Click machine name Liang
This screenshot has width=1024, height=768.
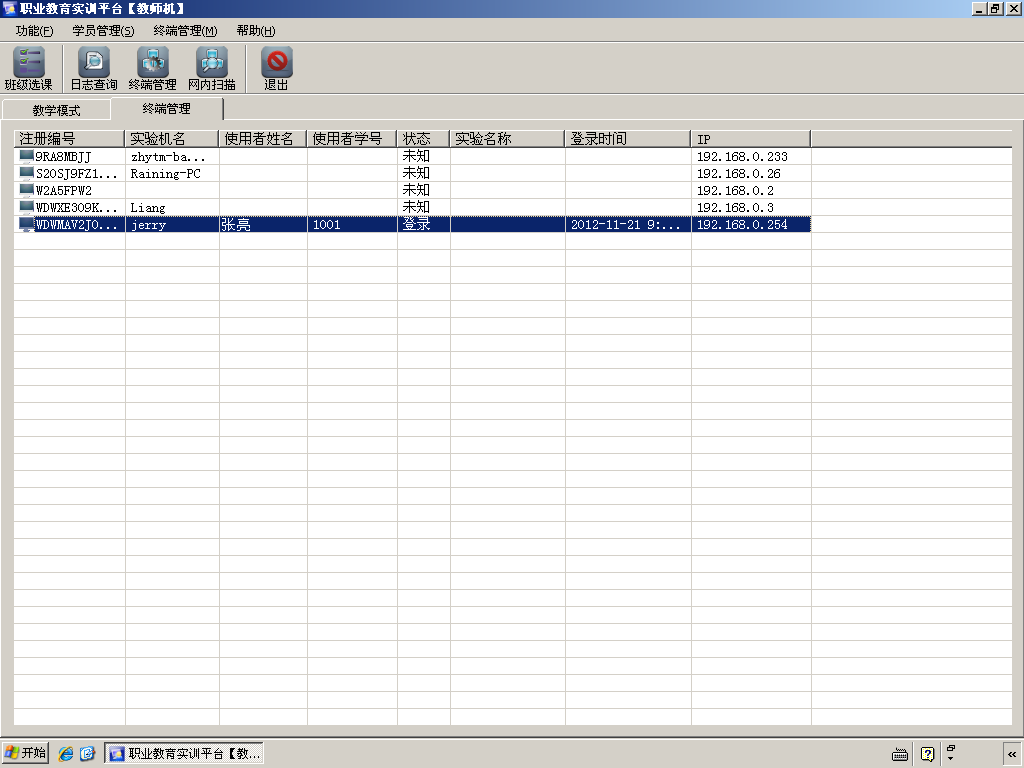tap(148, 208)
